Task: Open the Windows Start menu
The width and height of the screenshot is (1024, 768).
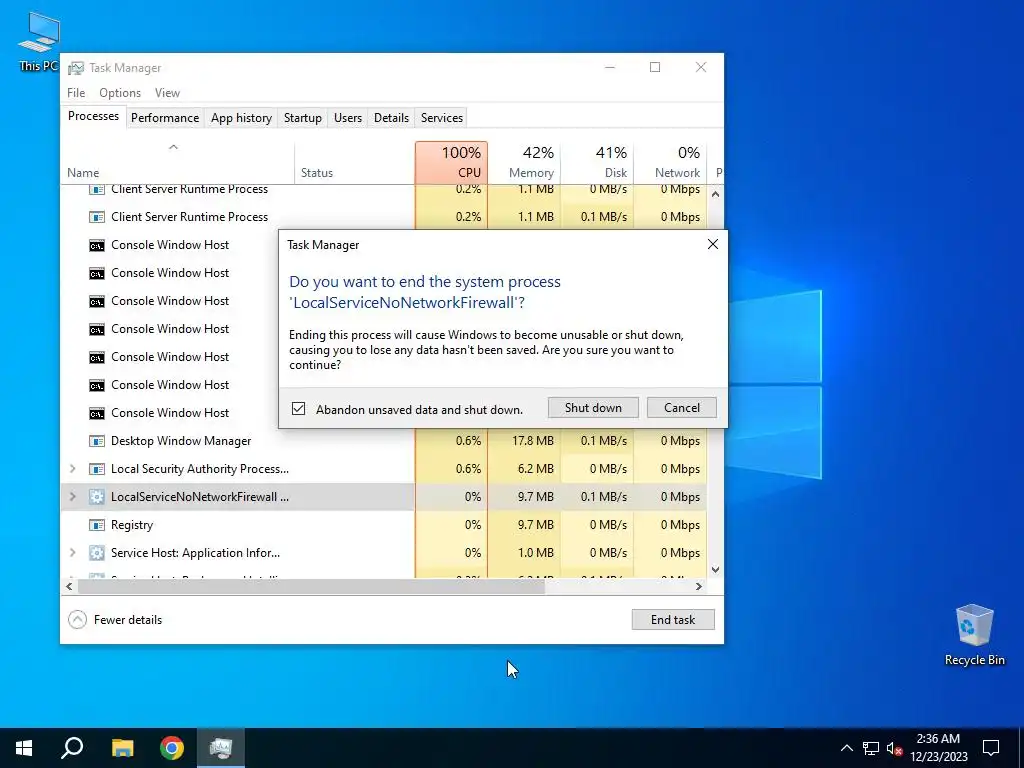Action: click(x=24, y=748)
